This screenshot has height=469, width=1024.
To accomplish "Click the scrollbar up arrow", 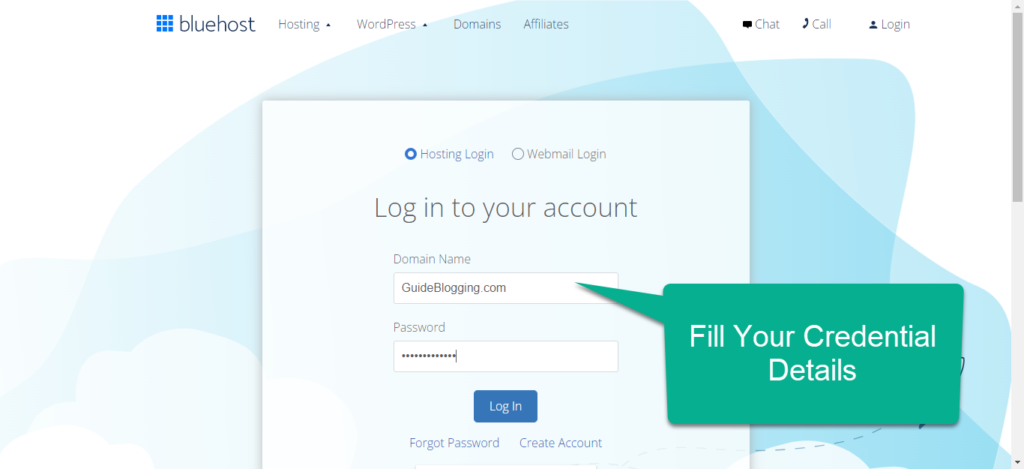I will (1017, 6).
